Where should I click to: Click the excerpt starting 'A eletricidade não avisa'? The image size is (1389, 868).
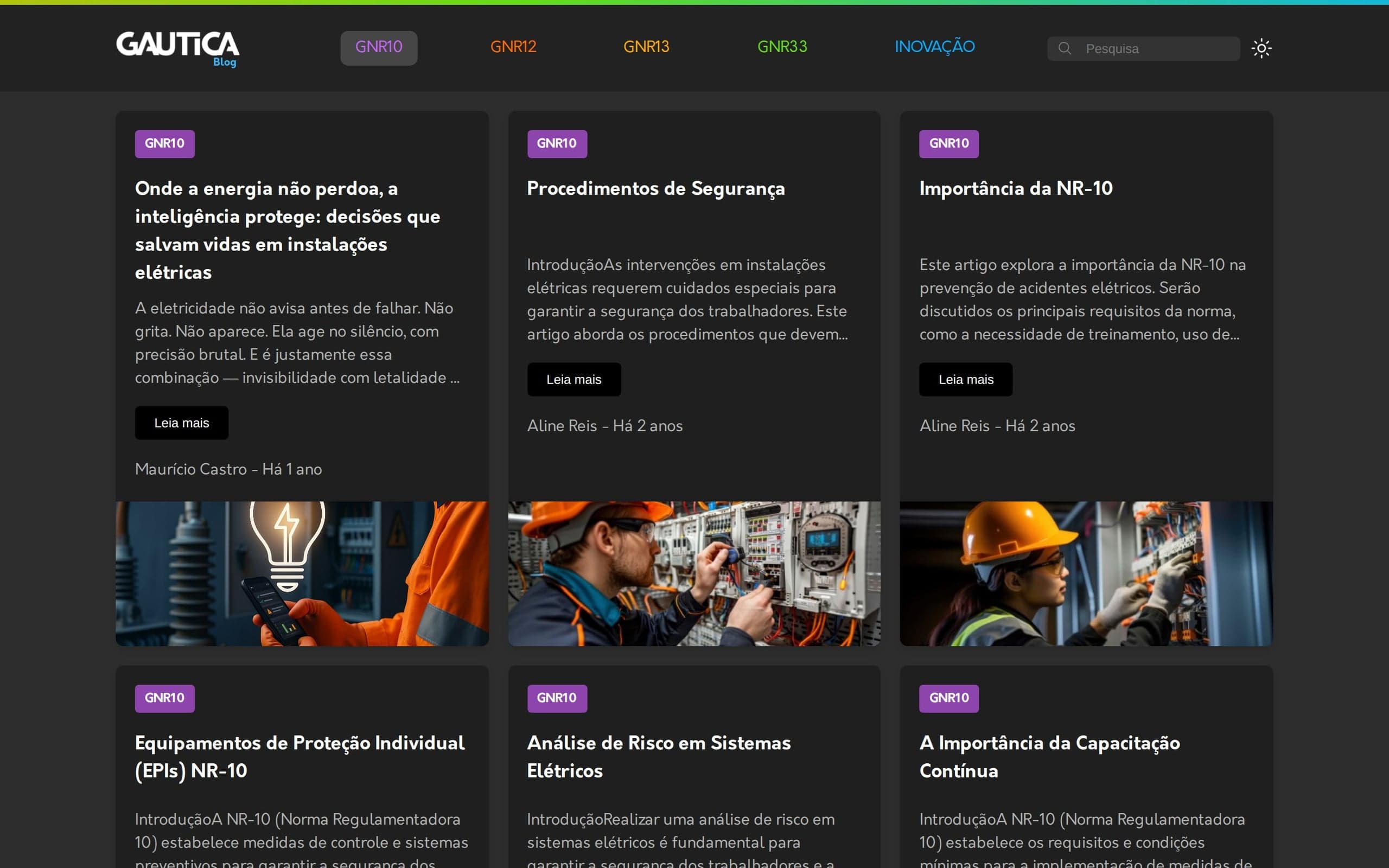(297, 343)
